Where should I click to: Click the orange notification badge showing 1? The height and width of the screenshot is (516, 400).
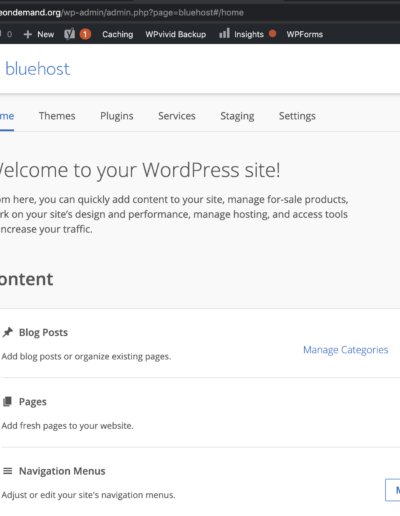tap(85, 34)
